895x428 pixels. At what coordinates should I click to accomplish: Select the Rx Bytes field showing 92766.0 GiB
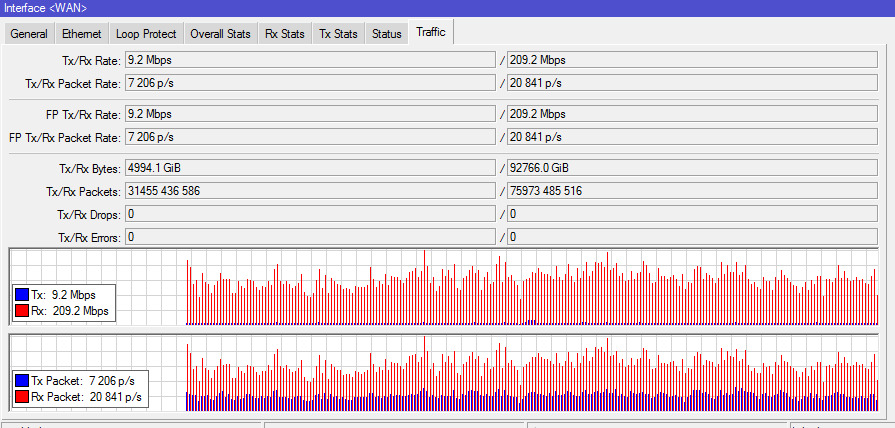(x=699, y=167)
